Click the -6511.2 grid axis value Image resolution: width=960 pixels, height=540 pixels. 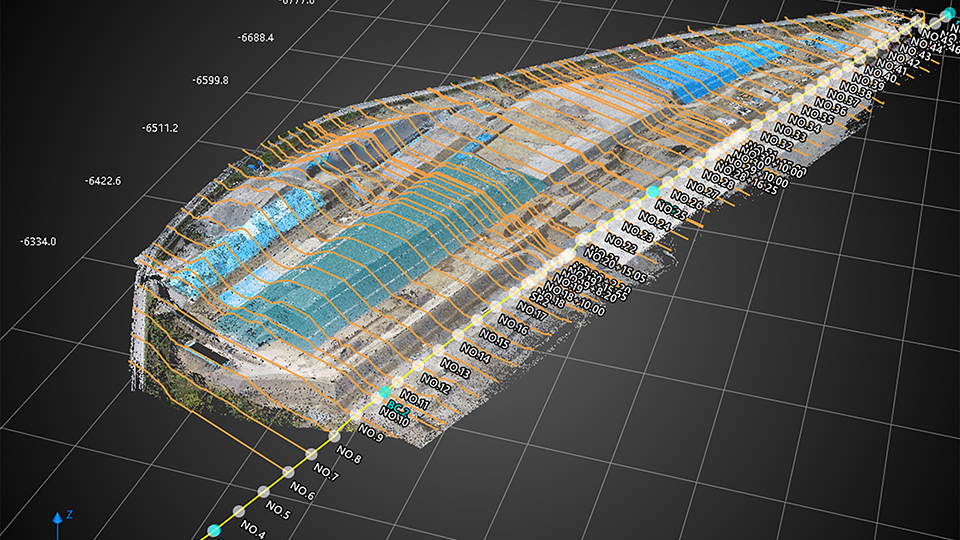point(161,128)
